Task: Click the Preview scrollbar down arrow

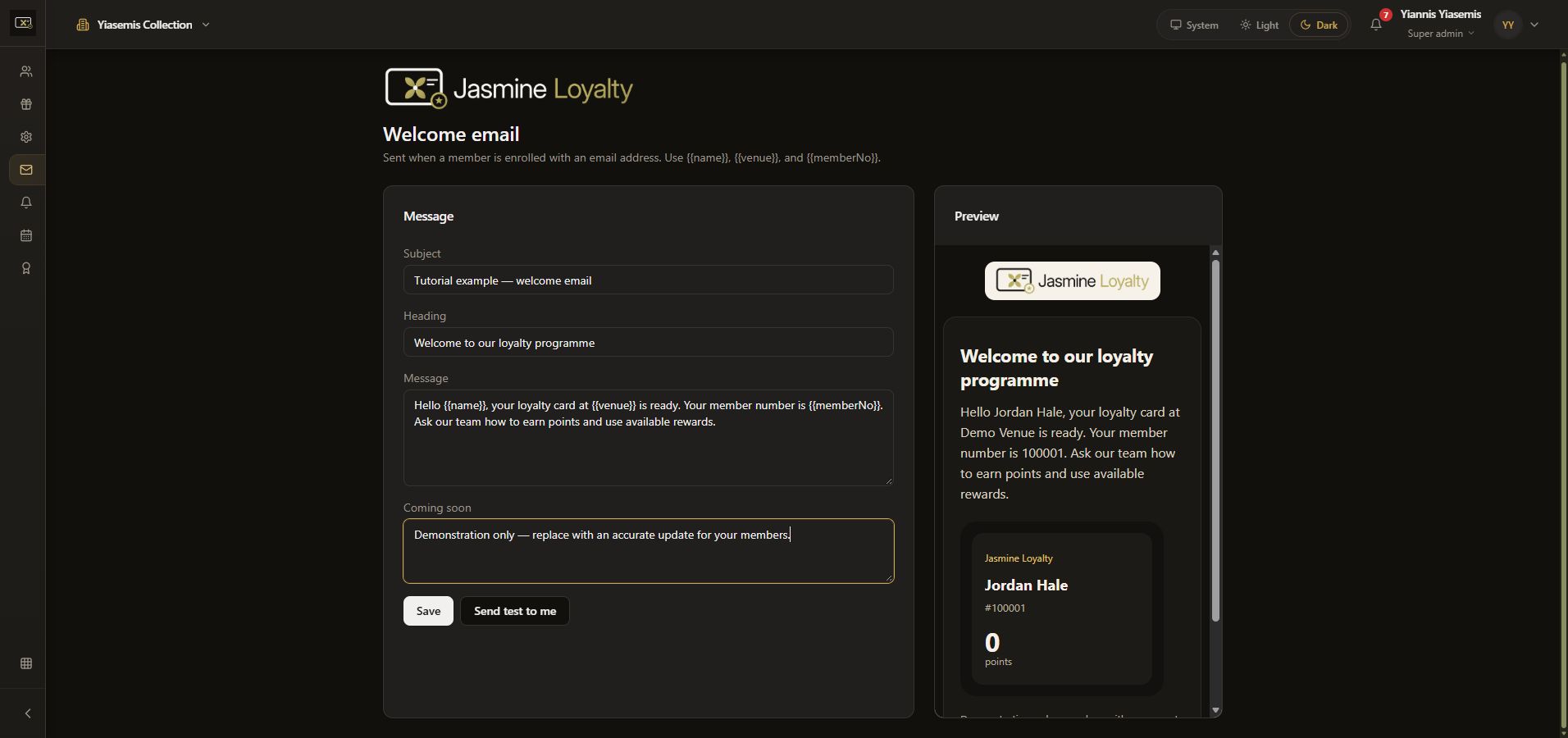Action: pos(1215,710)
